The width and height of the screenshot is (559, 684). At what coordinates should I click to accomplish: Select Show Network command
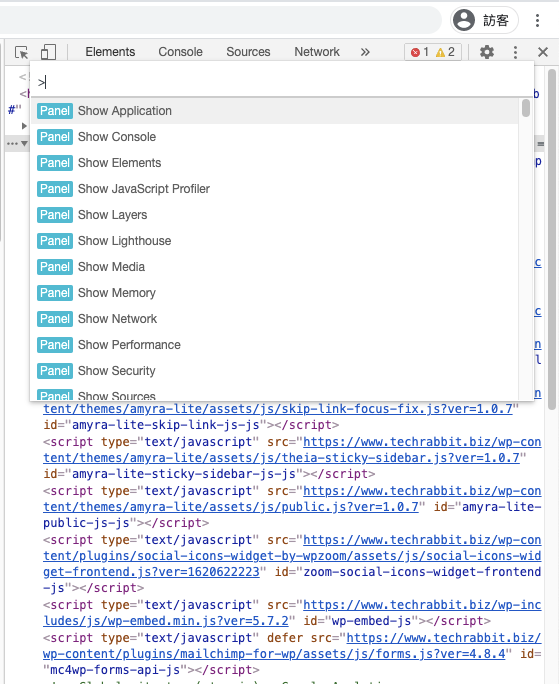[x=274, y=319]
